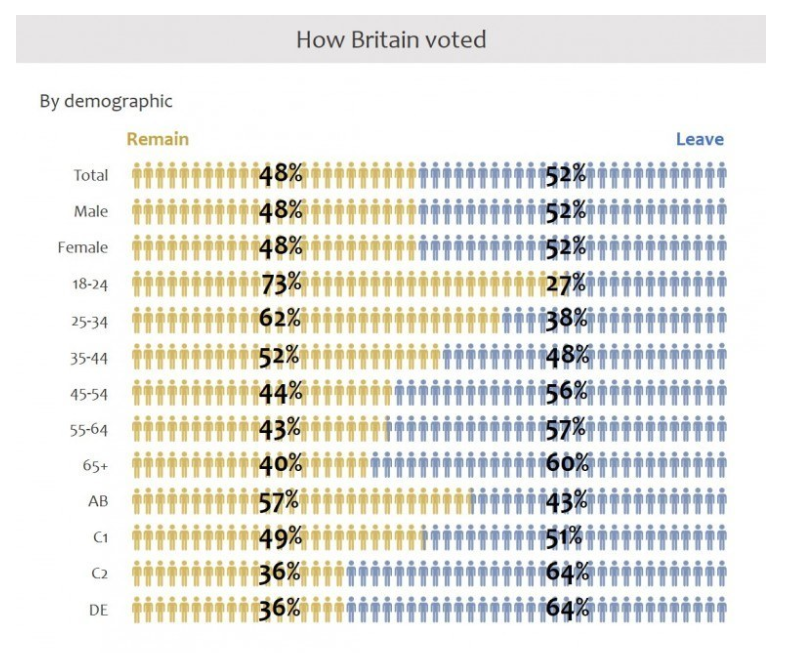The height and width of the screenshot is (653, 787).
Task: Click the 62% Remain figure
Action: point(280,319)
